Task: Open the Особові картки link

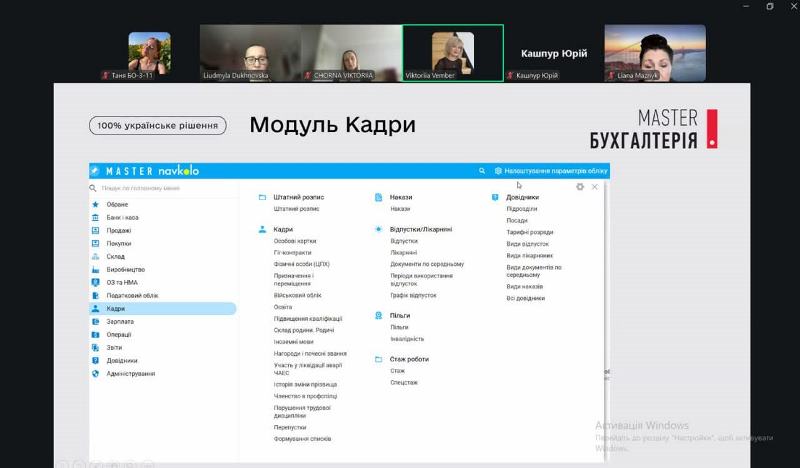Action: 295,241
